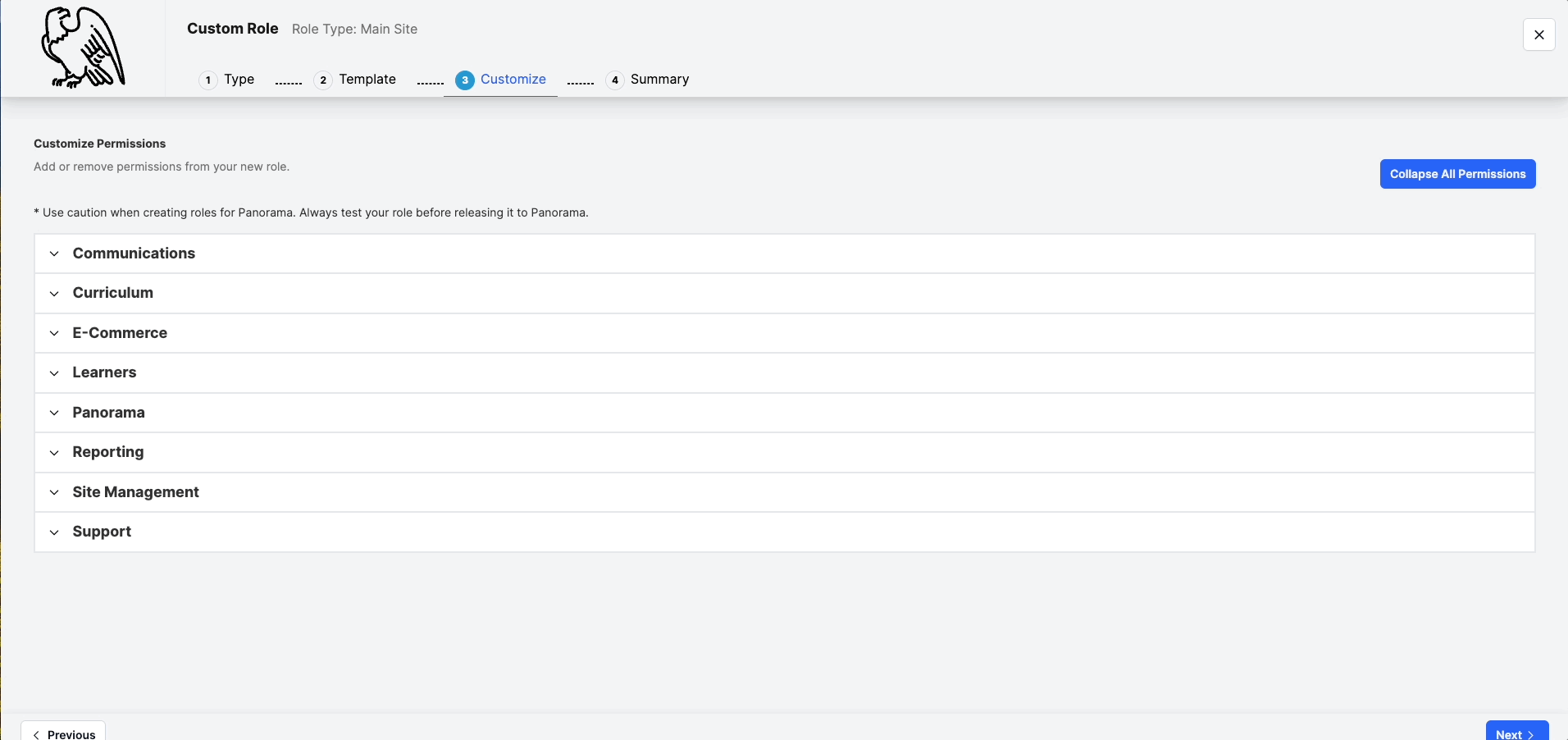Viewport: 1568px width, 740px height.
Task: Click the Support section title
Action: [102, 532]
